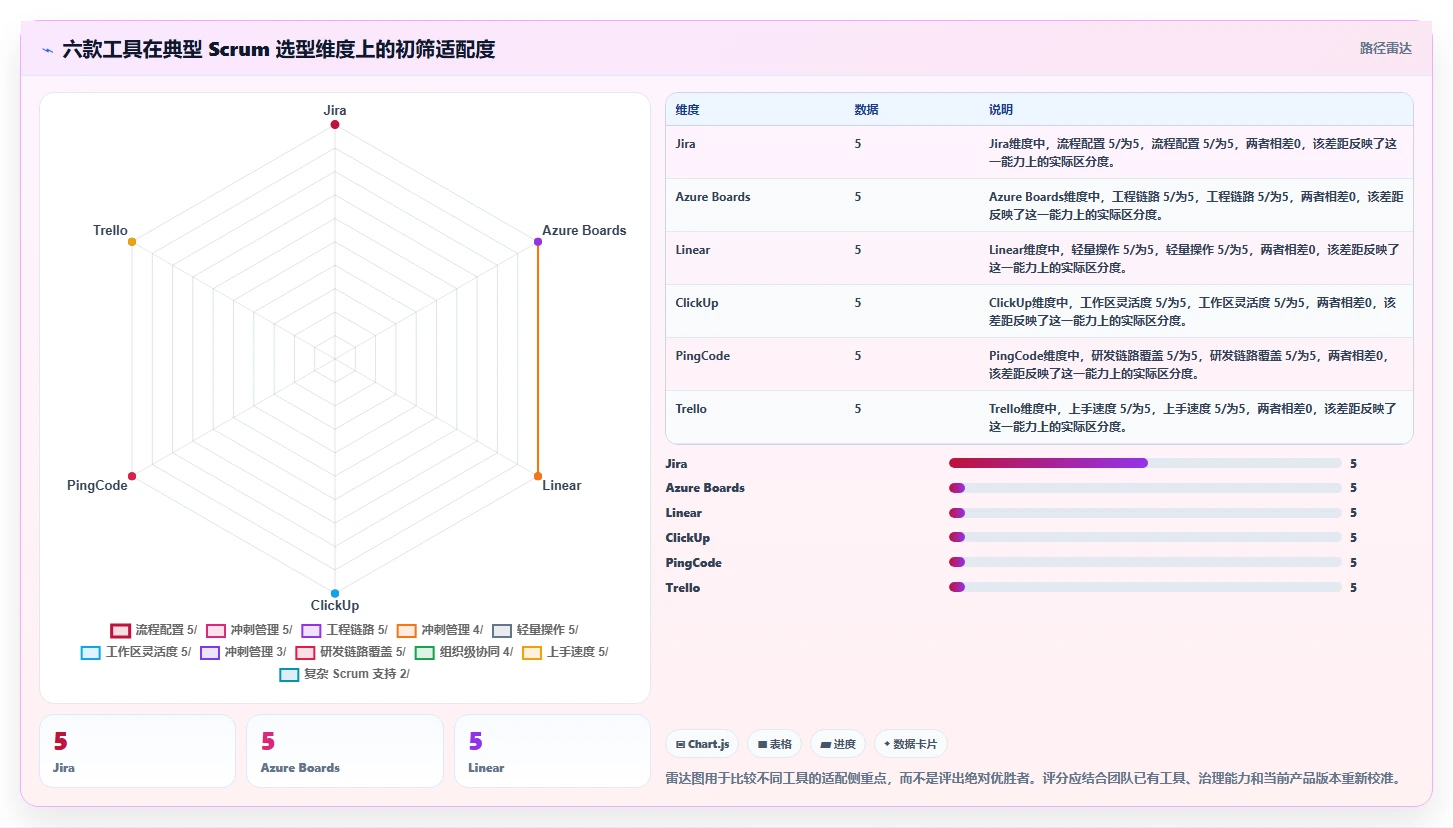Click the Linear radar point

tap(538, 476)
